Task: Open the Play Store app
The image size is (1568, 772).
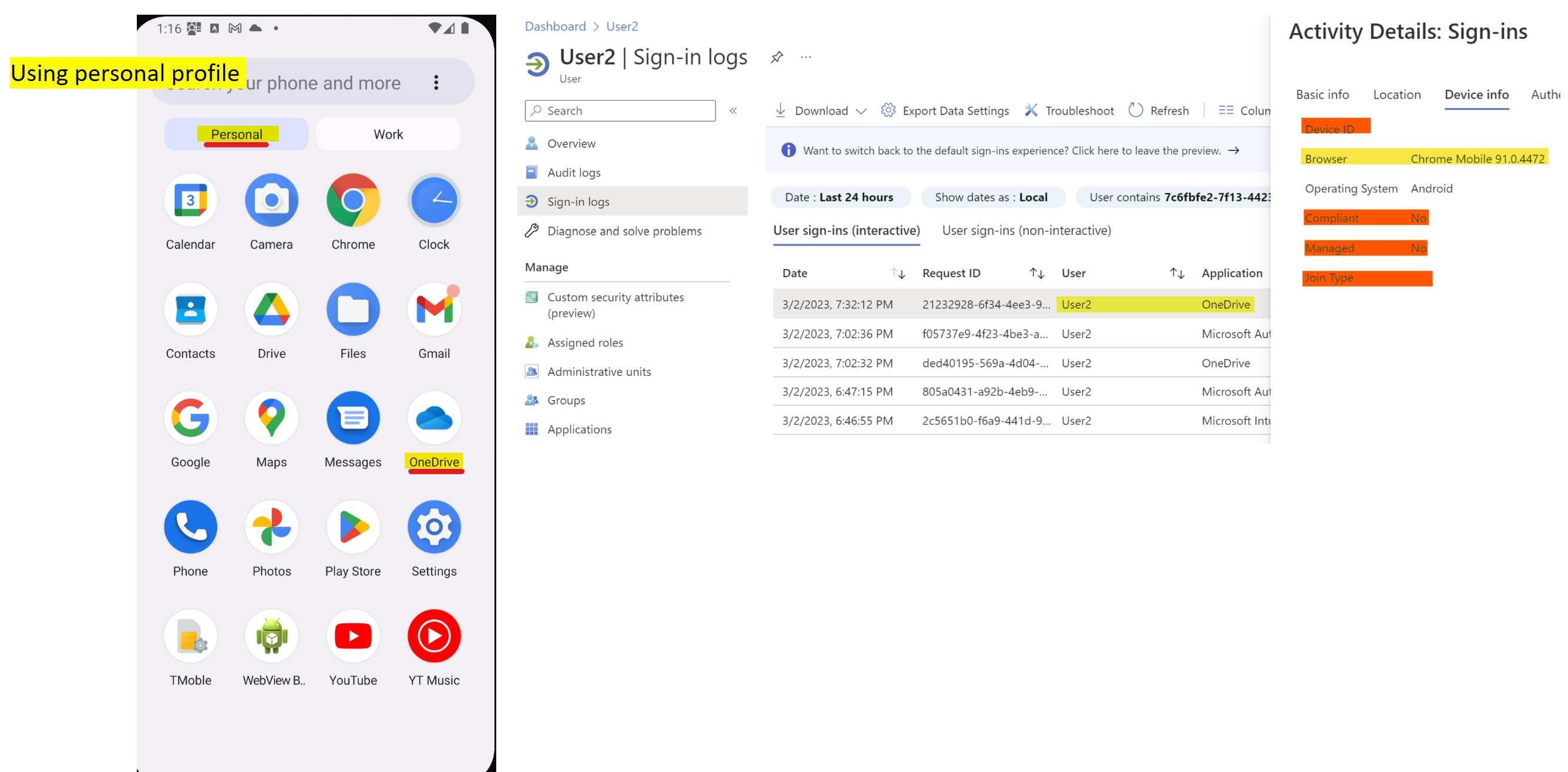Action: tap(352, 527)
